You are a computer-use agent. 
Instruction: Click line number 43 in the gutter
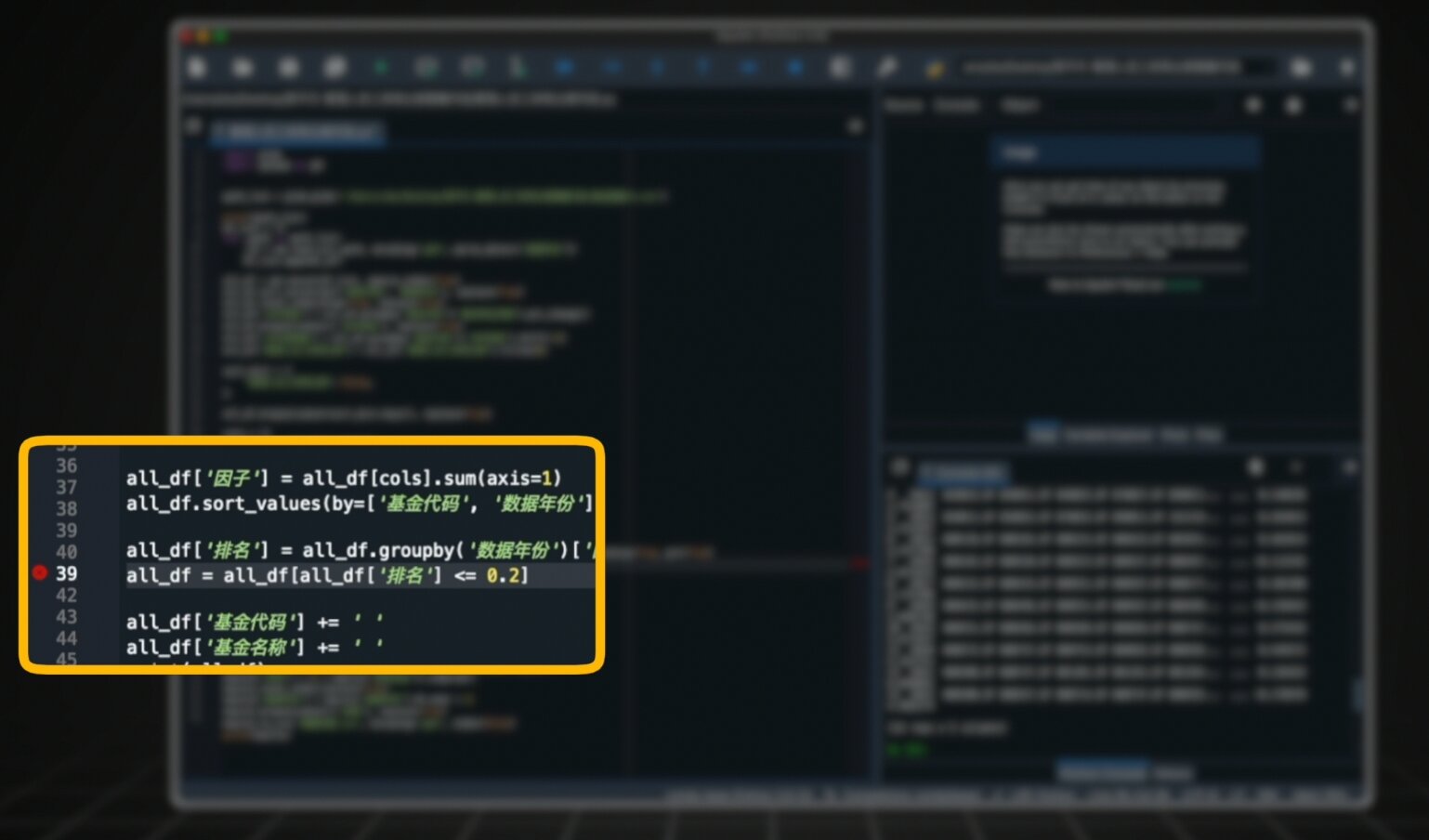tap(66, 616)
